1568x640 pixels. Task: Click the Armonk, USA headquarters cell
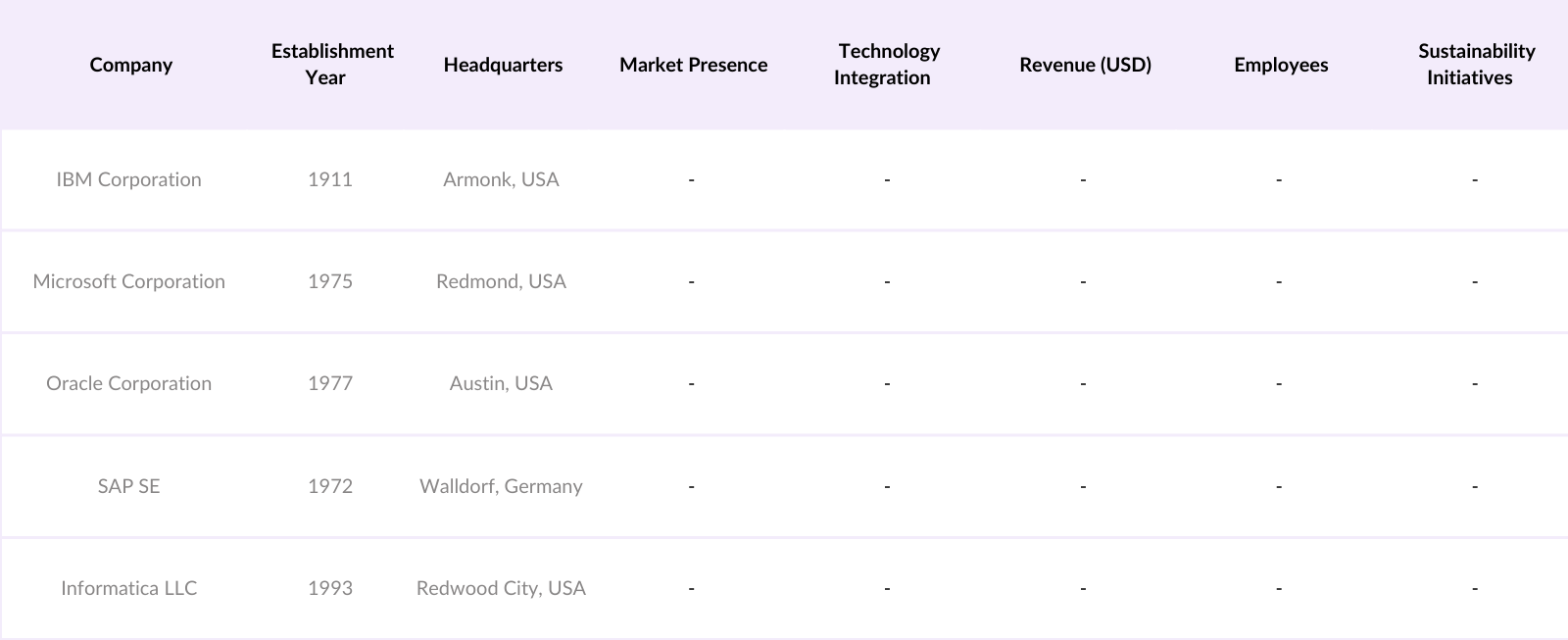point(501,179)
